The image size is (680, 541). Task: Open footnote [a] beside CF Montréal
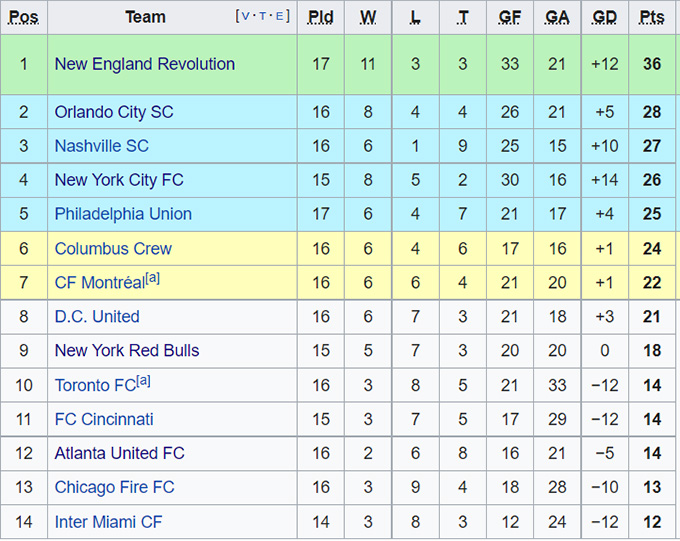[x=152, y=278]
